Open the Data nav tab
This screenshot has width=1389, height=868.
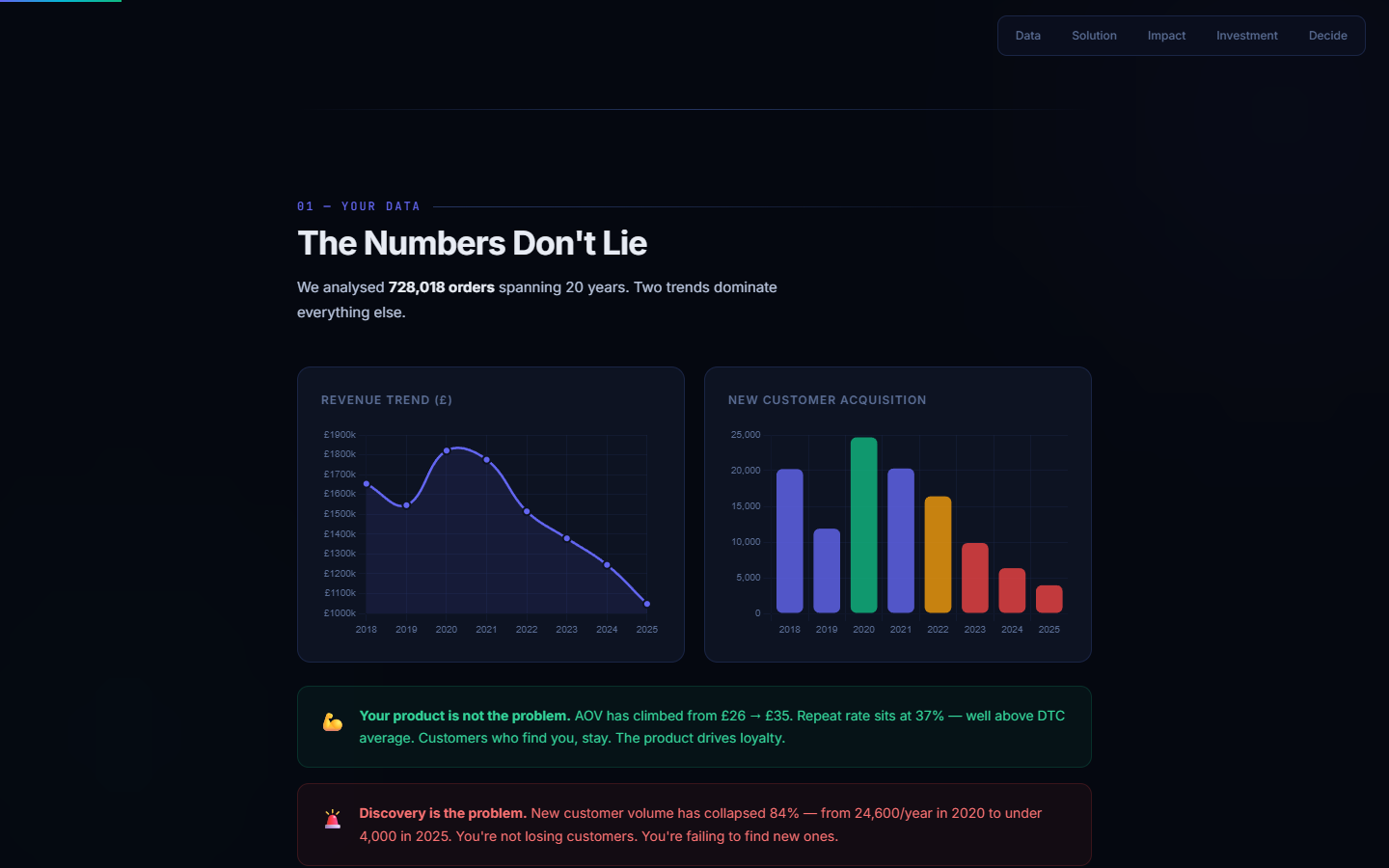[x=1027, y=36]
